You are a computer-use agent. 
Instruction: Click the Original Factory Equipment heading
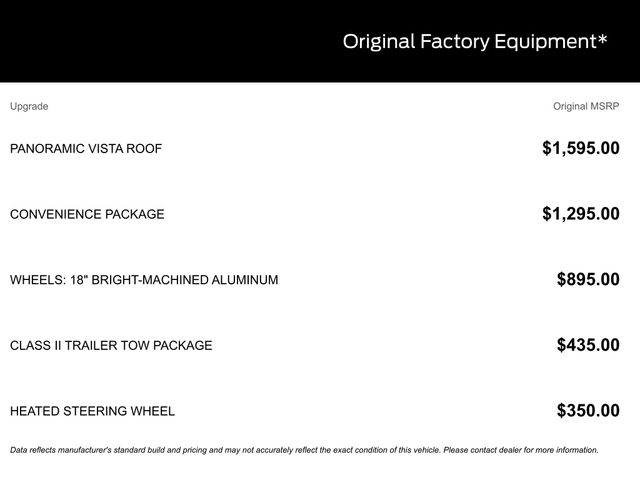(474, 41)
